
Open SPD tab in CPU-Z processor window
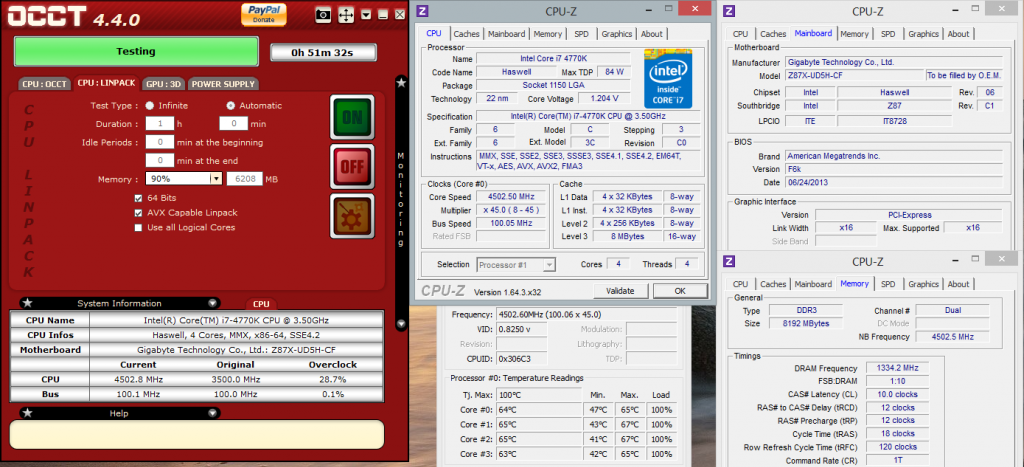pyautogui.click(x=581, y=34)
